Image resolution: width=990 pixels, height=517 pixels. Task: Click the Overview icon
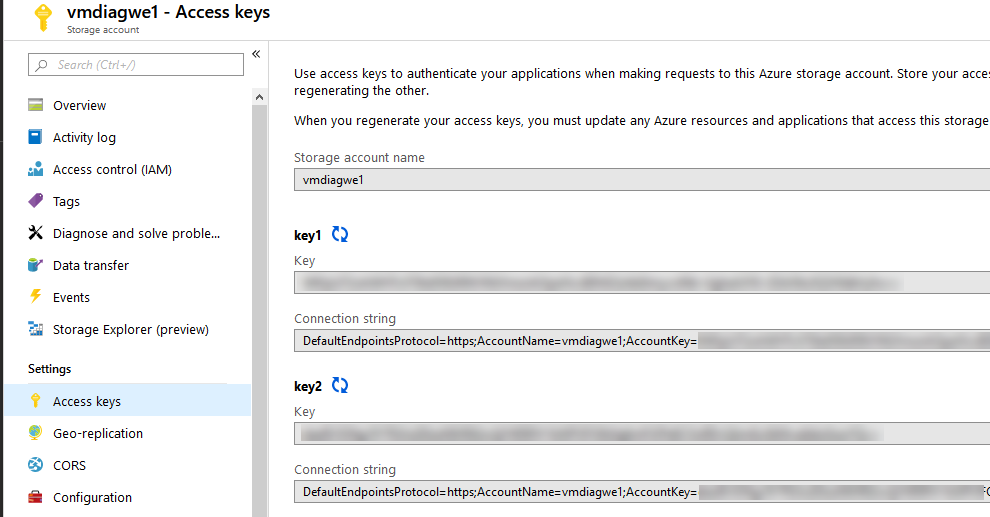point(36,105)
